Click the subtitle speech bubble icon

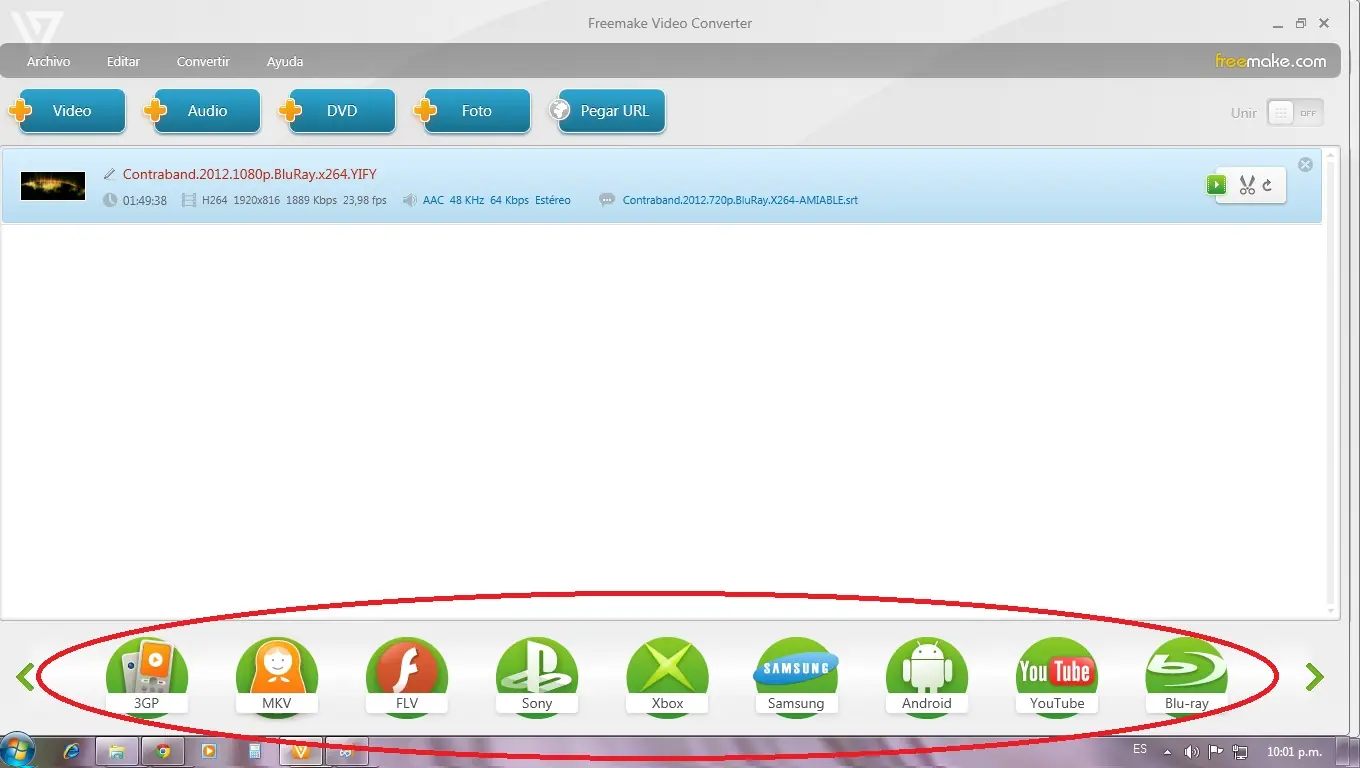[607, 200]
